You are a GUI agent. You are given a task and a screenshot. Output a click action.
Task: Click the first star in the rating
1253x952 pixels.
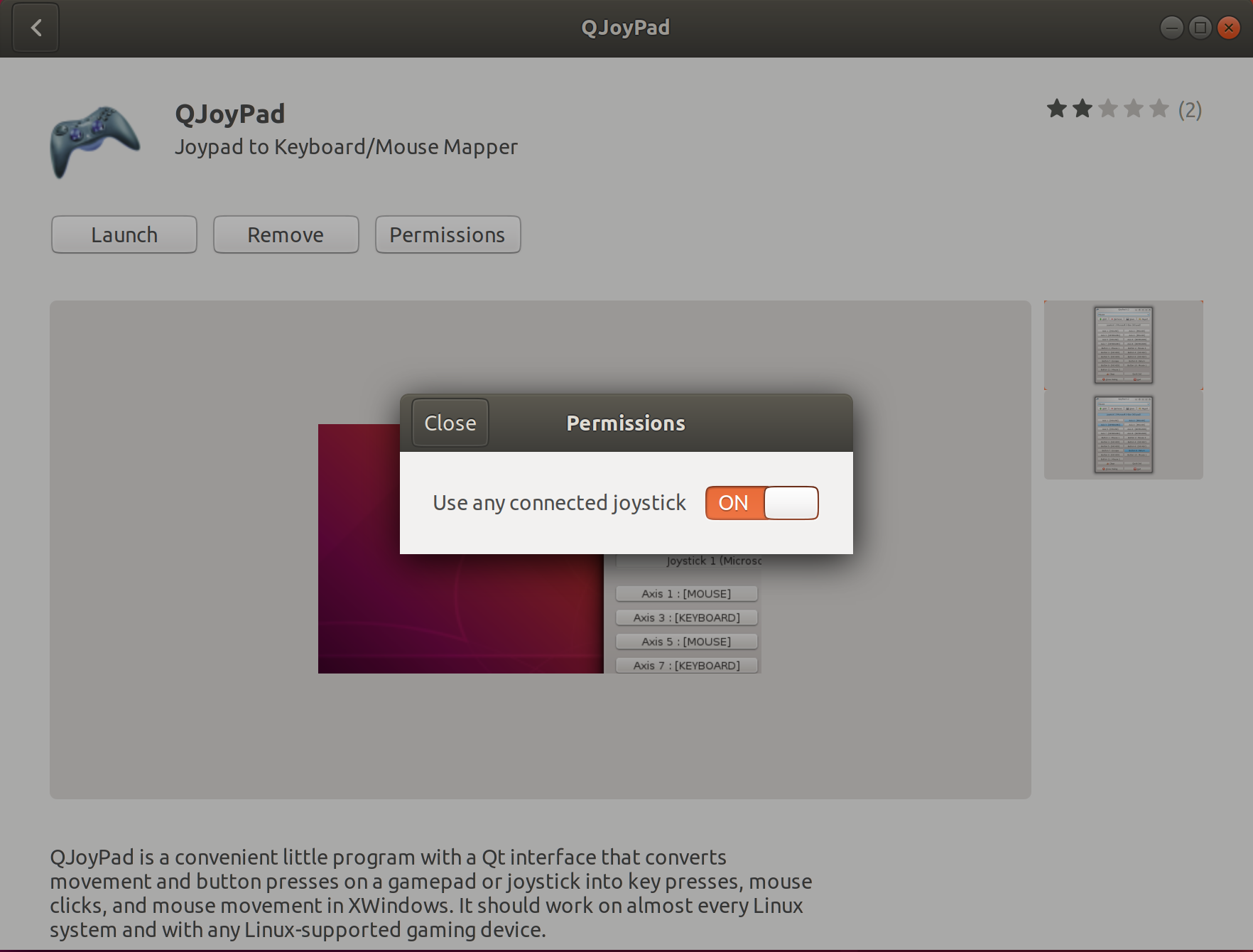tap(1056, 109)
